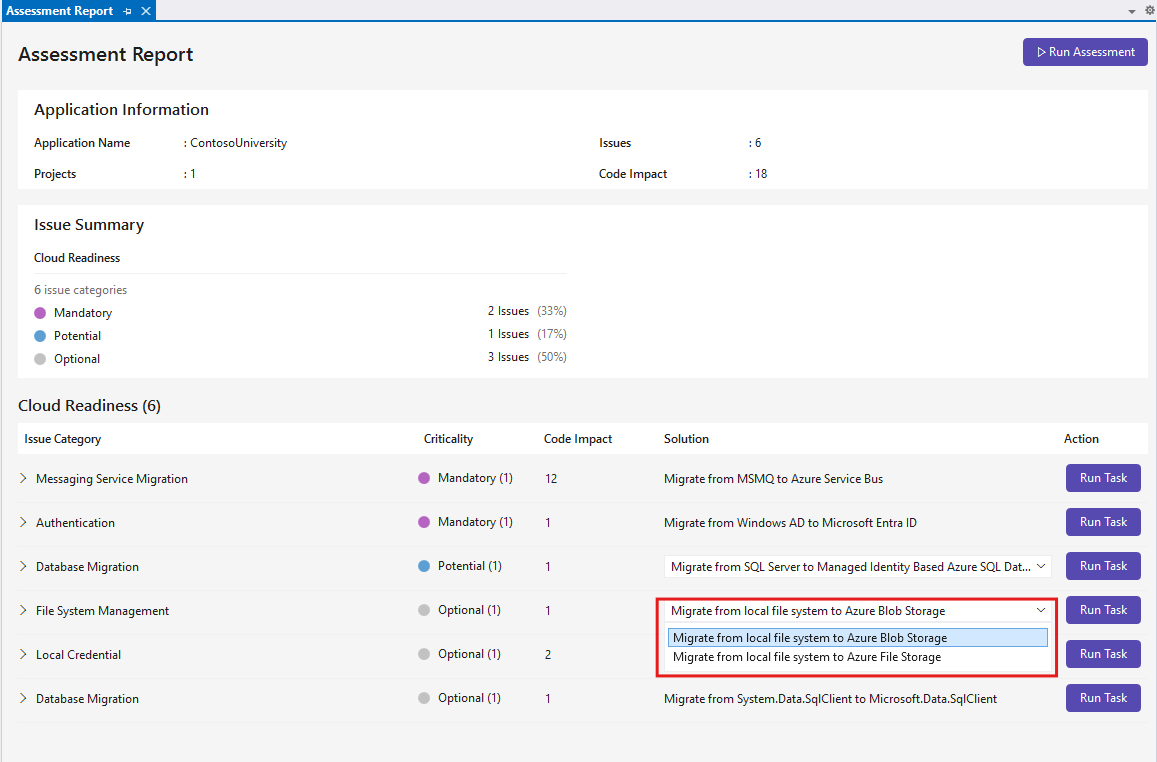Viewport: 1157px width, 762px height.
Task: Click the purple Mandatory legend dot
Action: tap(38, 312)
